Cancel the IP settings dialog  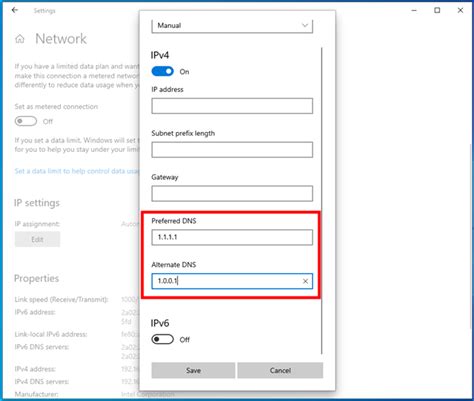click(280, 370)
